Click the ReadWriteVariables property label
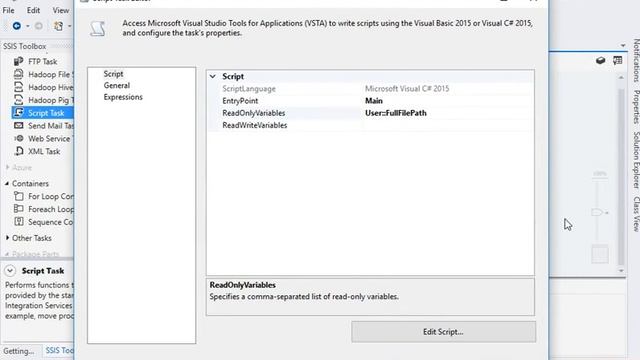640x360 pixels. (x=254, y=125)
